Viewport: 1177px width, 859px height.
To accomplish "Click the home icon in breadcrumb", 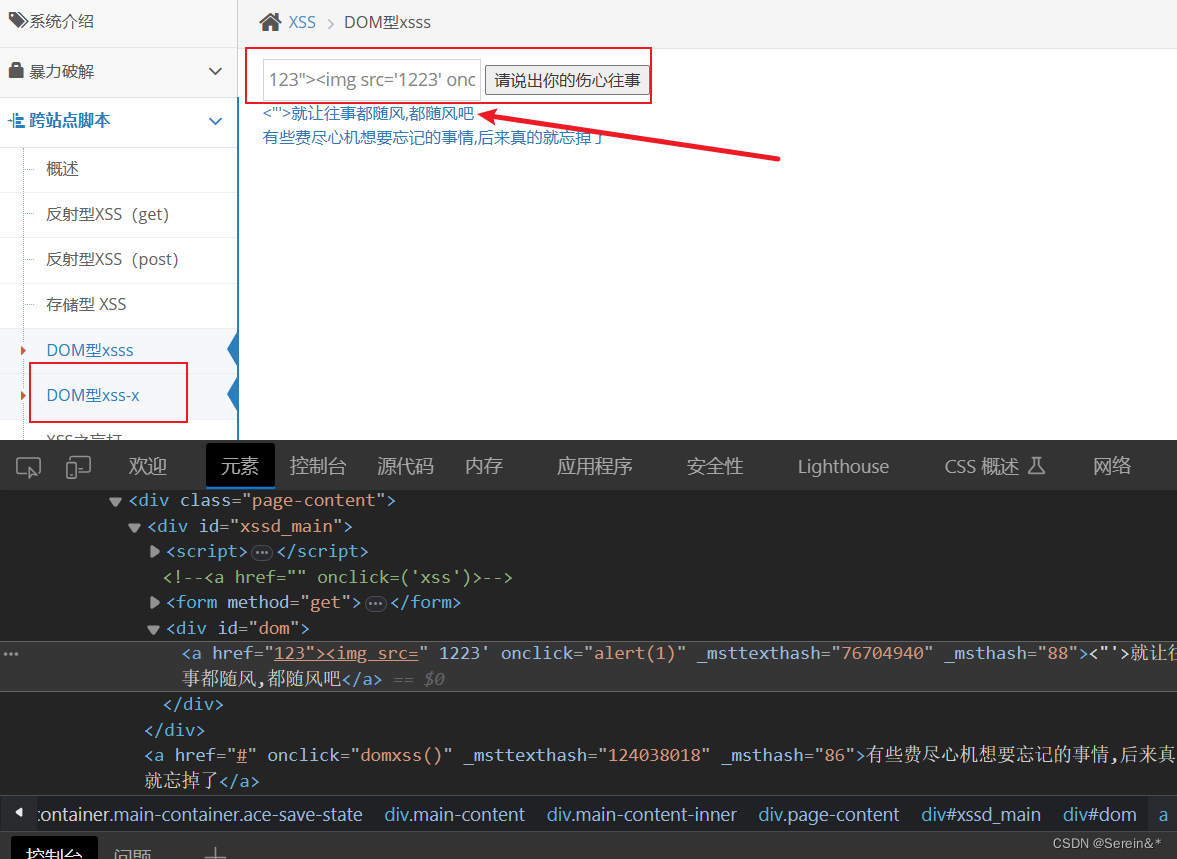I will [270, 23].
